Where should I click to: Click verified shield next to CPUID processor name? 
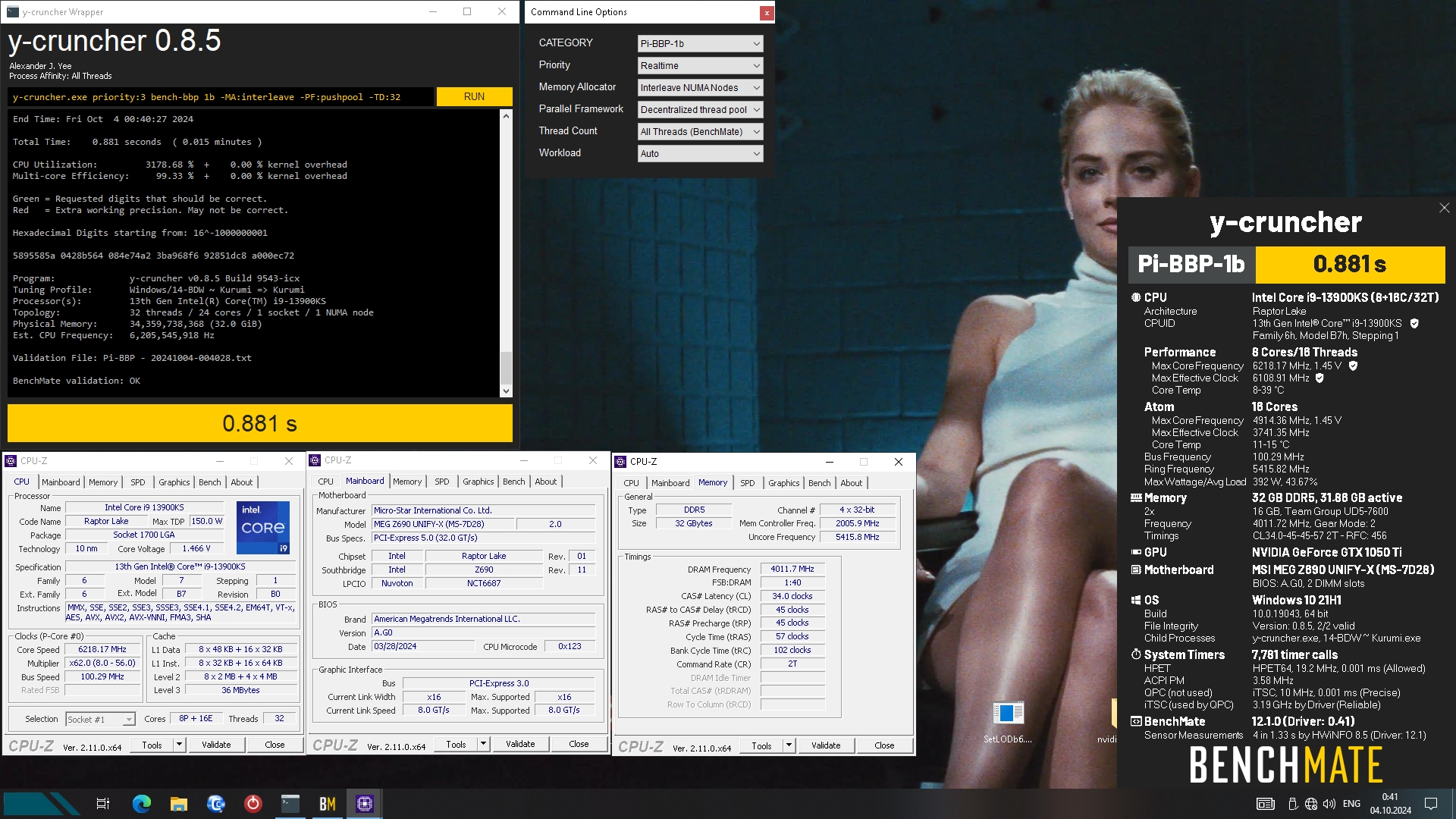pos(1414,323)
